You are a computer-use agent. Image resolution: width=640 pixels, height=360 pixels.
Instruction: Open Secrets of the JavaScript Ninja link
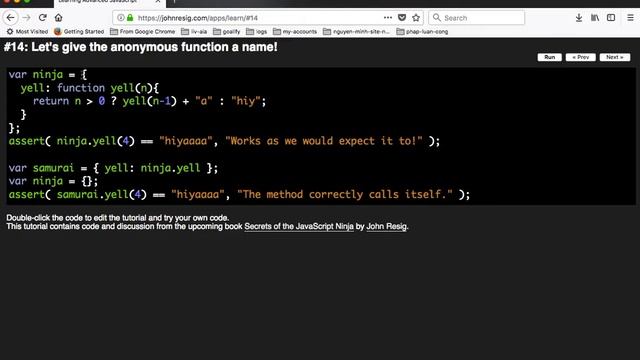(299, 227)
